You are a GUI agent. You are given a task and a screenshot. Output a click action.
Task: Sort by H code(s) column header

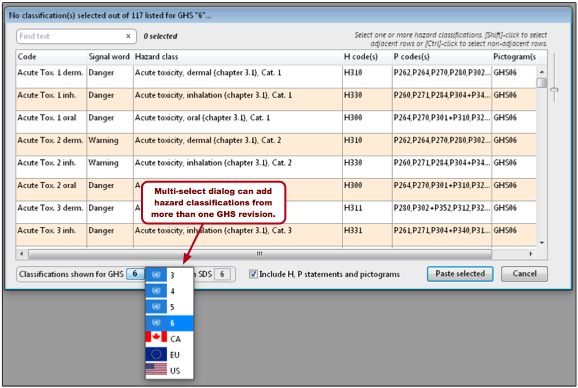(x=367, y=57)
